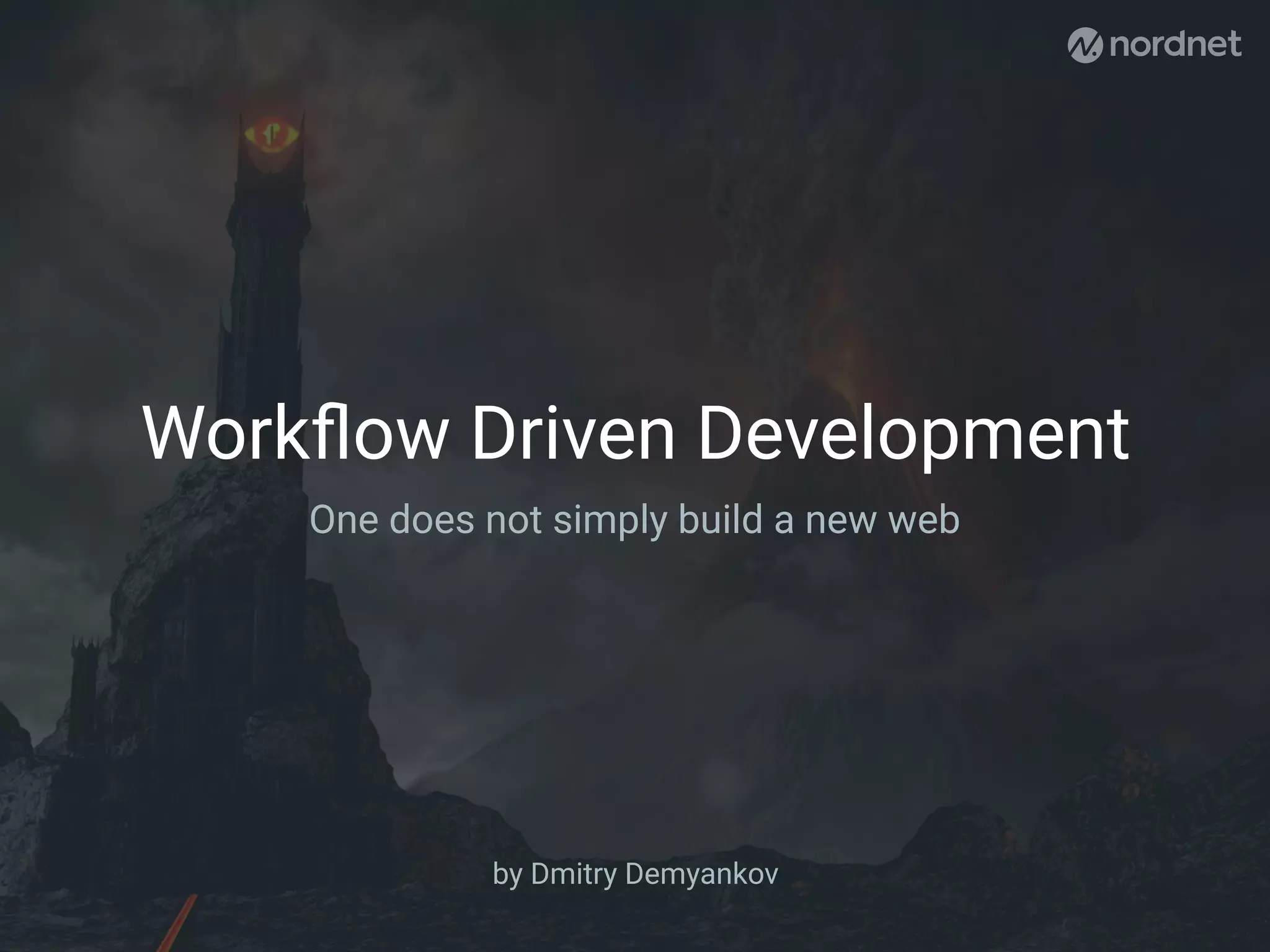Image resolution: width=1270 pixels, height=952 pixels.
Task: Click the first name Dmitry
Action: tap(574, 874)
